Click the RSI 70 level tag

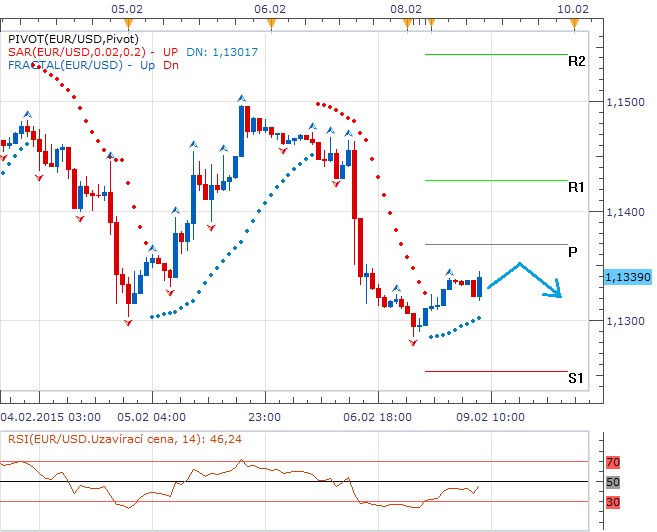pos(613,462)
